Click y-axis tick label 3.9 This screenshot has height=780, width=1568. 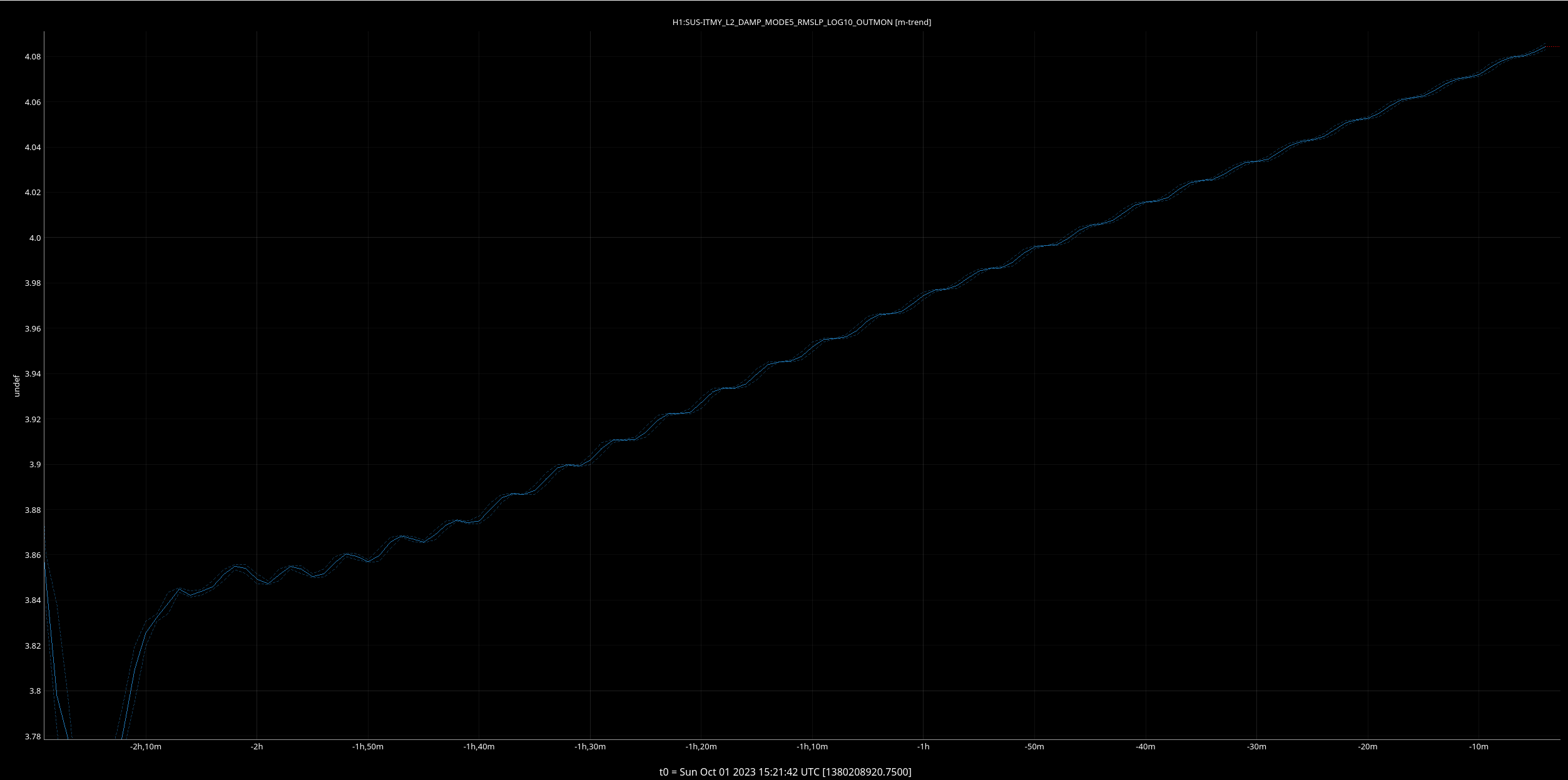click(x=35, y=465)
